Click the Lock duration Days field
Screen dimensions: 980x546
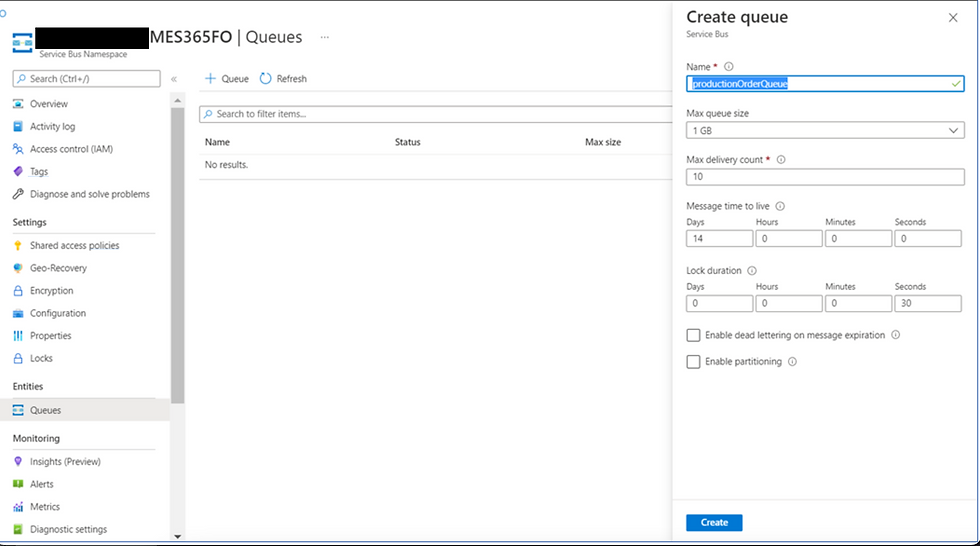click(x=719, y=303)
